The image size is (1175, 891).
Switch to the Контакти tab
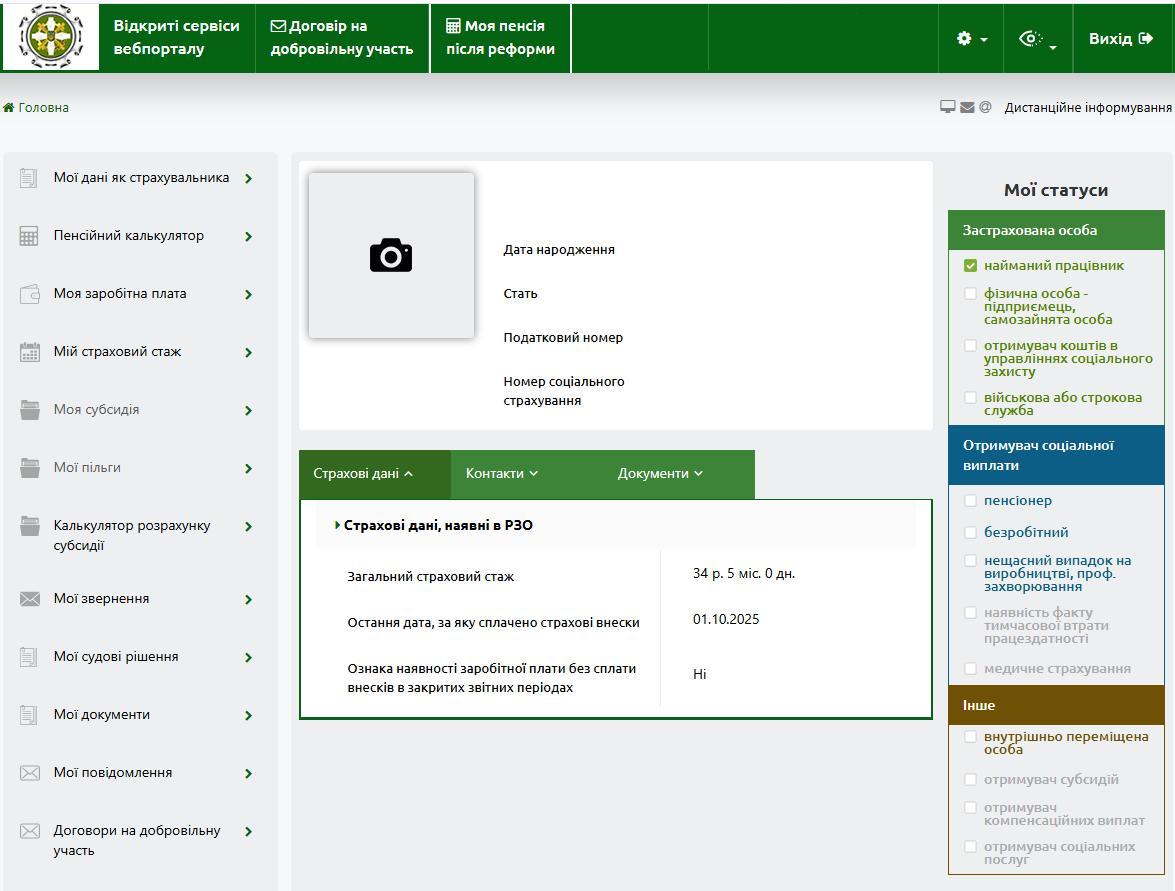point(501,474)
